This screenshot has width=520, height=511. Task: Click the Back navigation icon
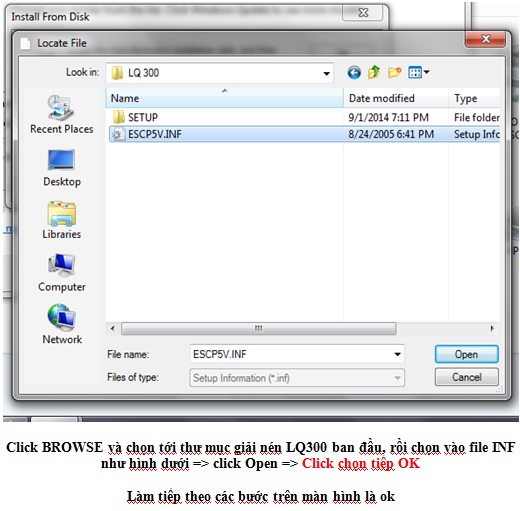[x=354, y=72]
